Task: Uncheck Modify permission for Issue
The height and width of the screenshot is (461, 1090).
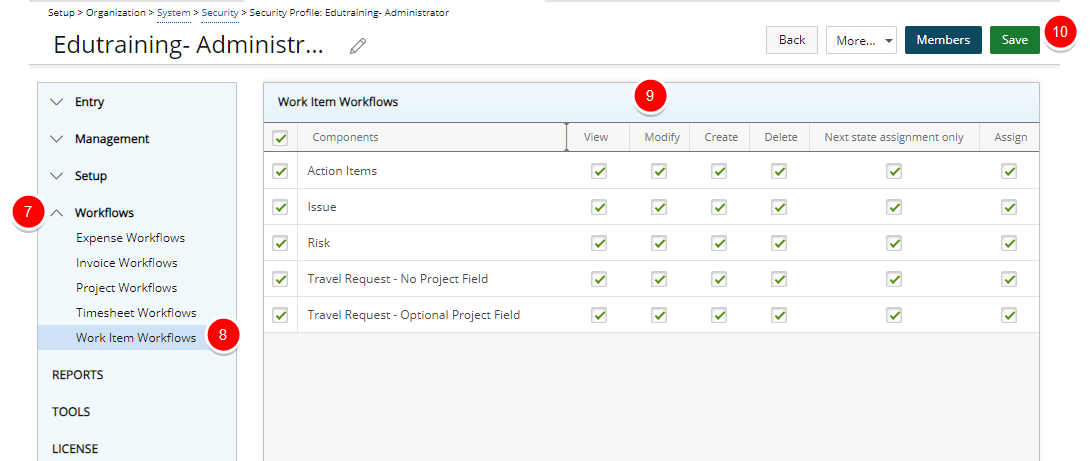Action: click(659, 207)
